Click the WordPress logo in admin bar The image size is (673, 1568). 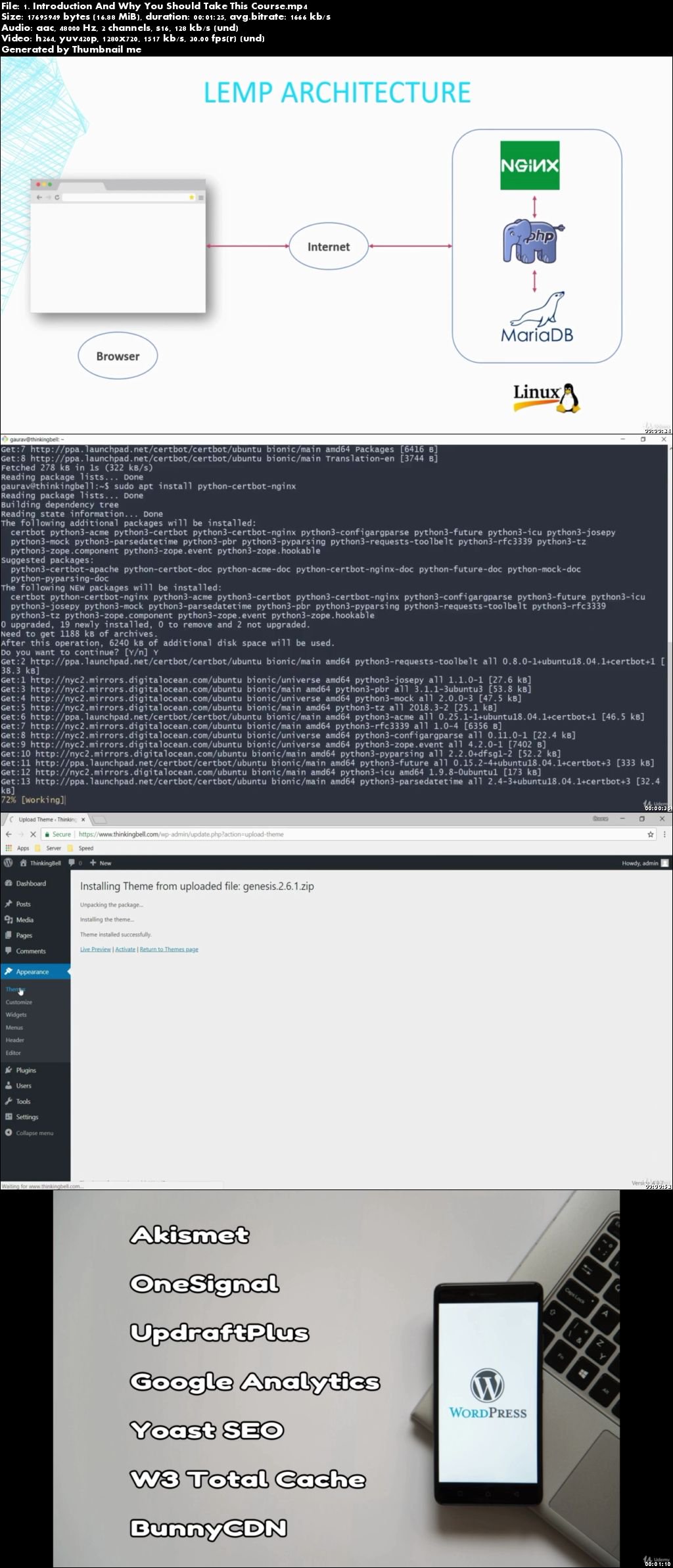9,863
